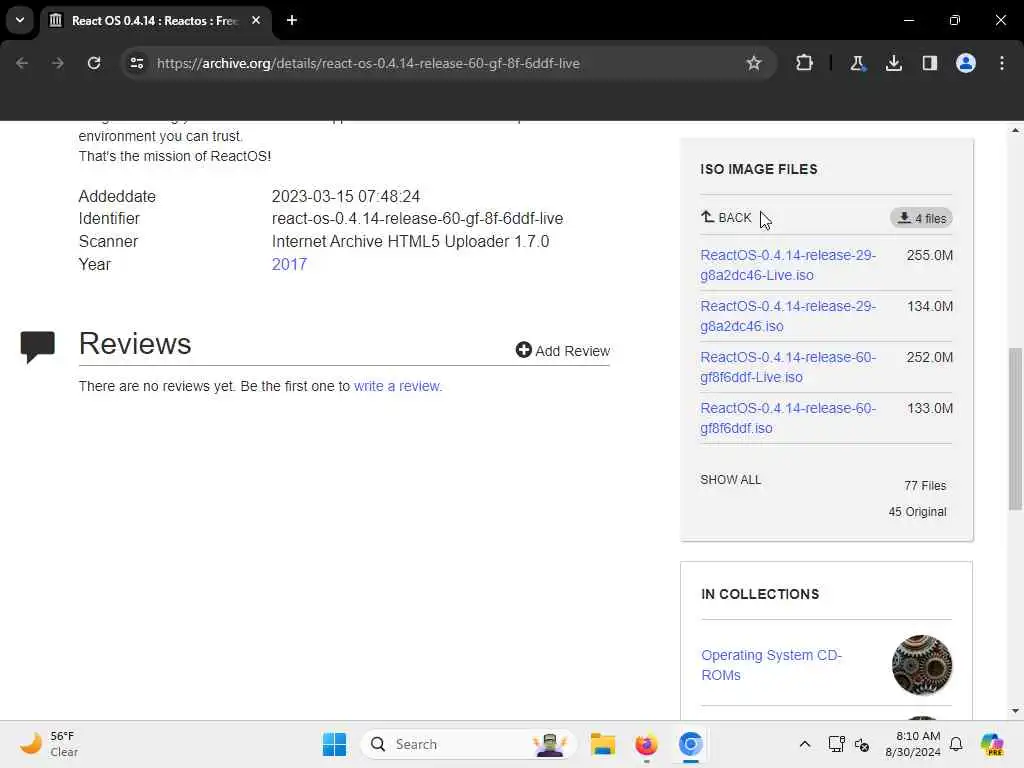Click BACK in ISO Image Files
Screen dimensions: 1024x768
pyautogui.click(x=726, y=217)
